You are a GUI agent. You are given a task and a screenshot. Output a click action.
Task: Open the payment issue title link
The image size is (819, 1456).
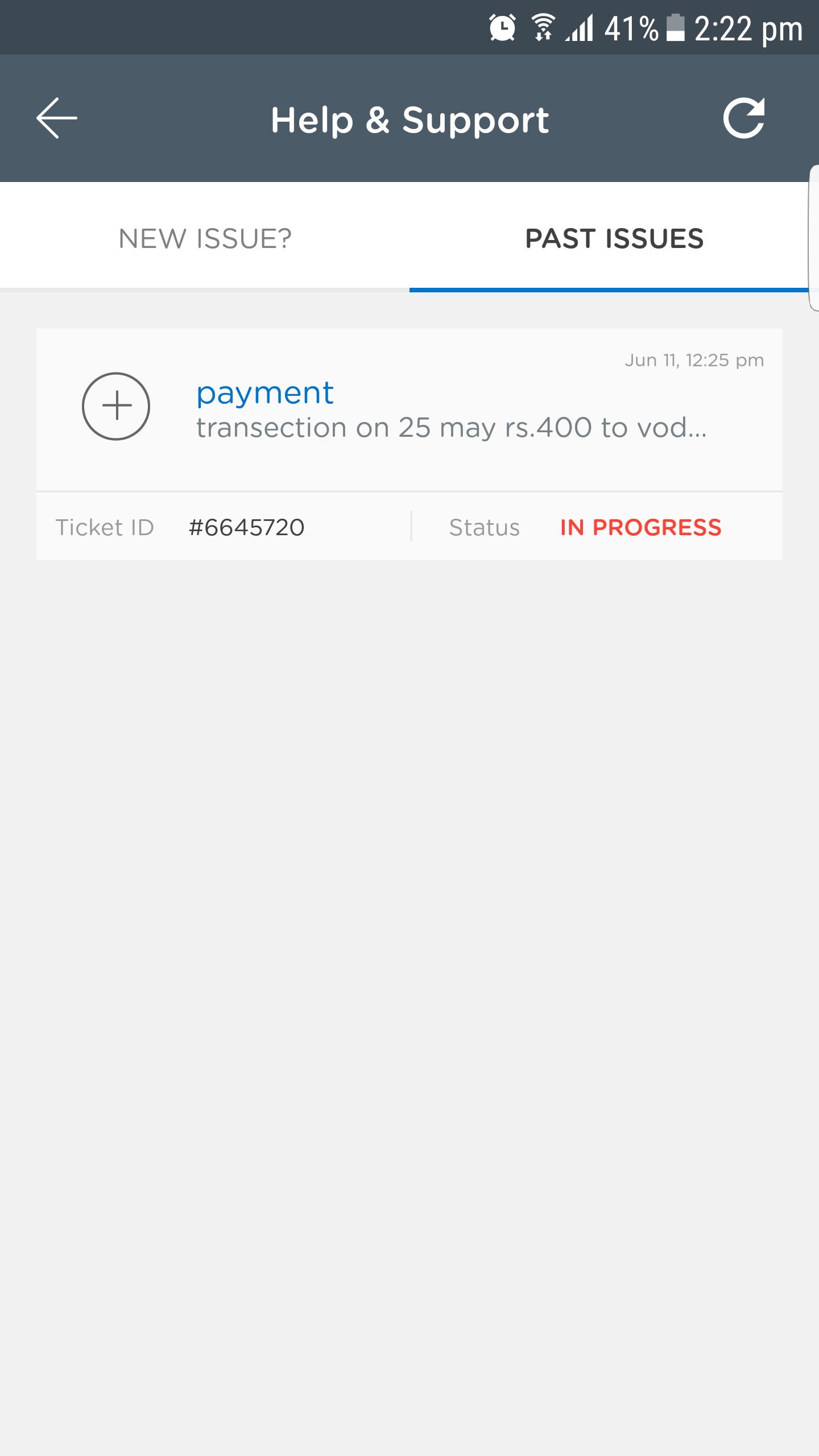pos(265,394)
